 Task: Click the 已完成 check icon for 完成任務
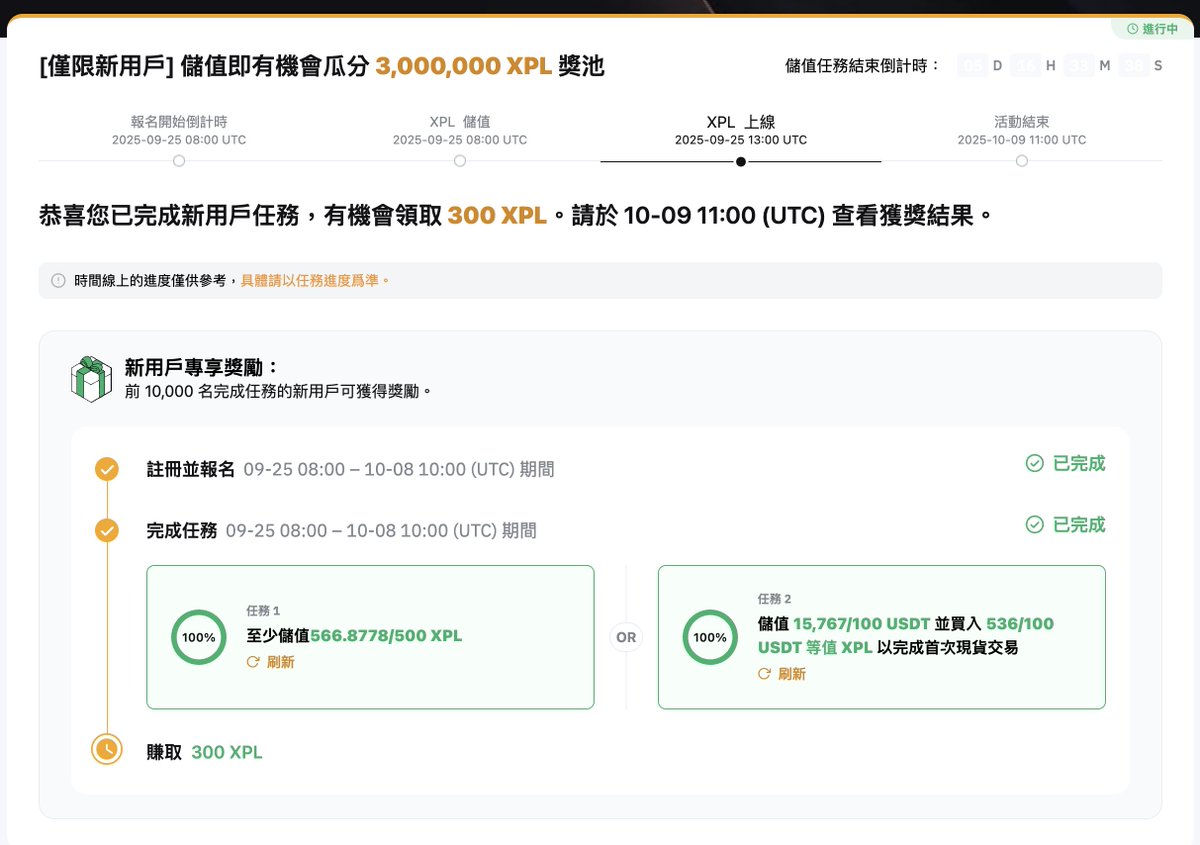tap(1034, 524)
